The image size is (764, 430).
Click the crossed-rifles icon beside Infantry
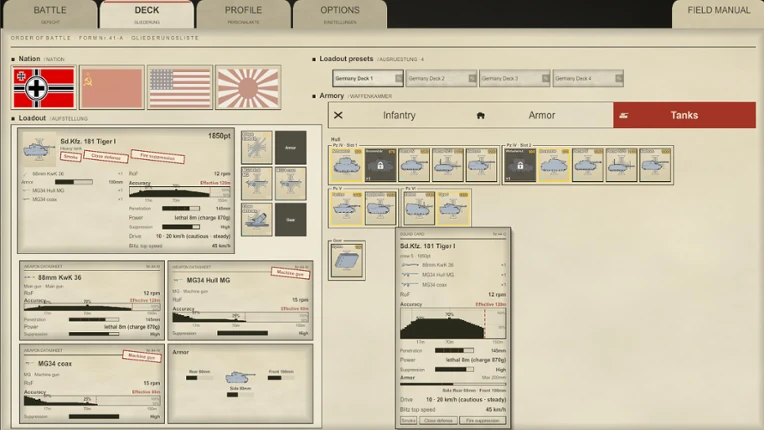(338, 115)
